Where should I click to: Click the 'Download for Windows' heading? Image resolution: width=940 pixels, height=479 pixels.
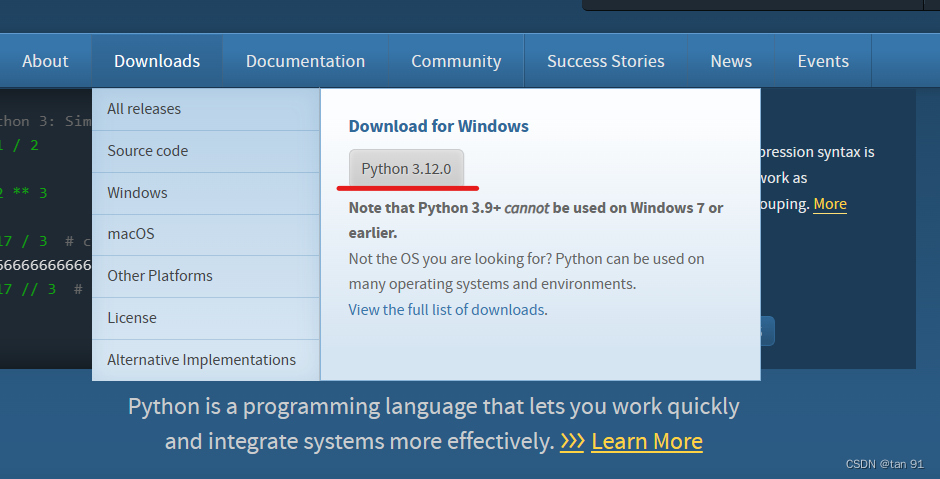[439, 126]
